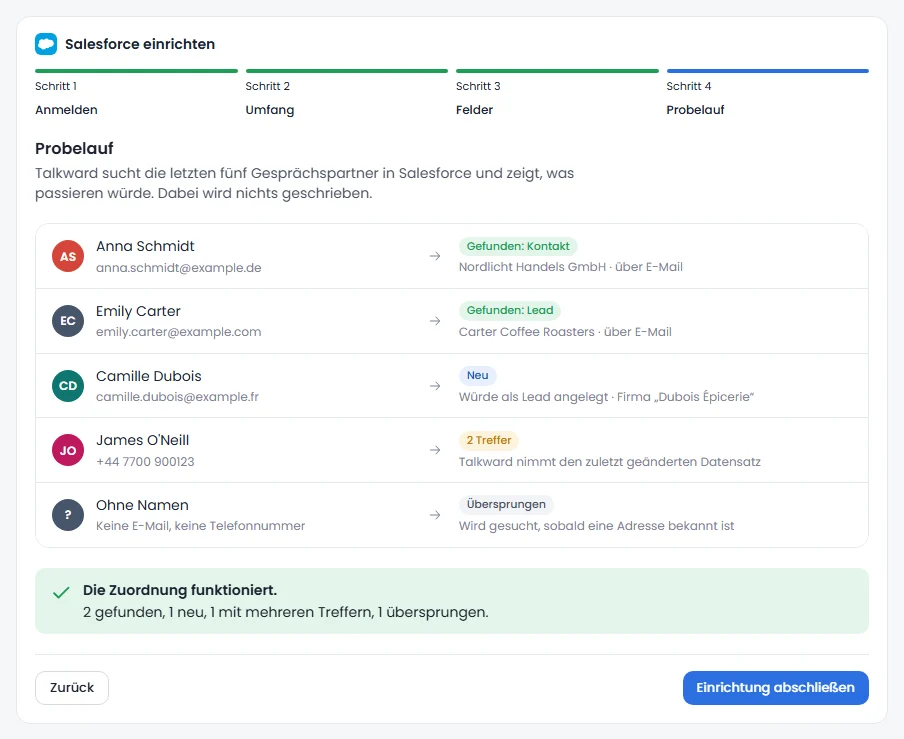Click the arrow icon in Camille Dubois' row
This screenshot has width=904, height=739.
(435, 386)
